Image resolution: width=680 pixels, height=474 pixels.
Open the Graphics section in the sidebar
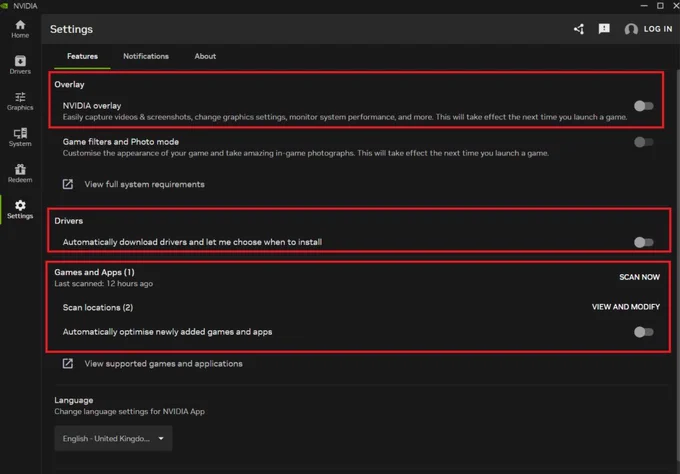pyautogui.click(x=20, y=101)
